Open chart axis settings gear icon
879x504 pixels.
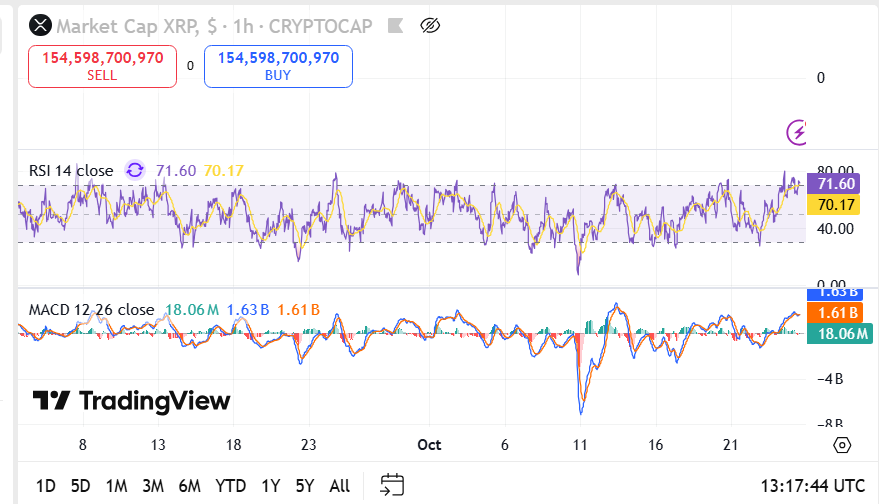(841, 445)
